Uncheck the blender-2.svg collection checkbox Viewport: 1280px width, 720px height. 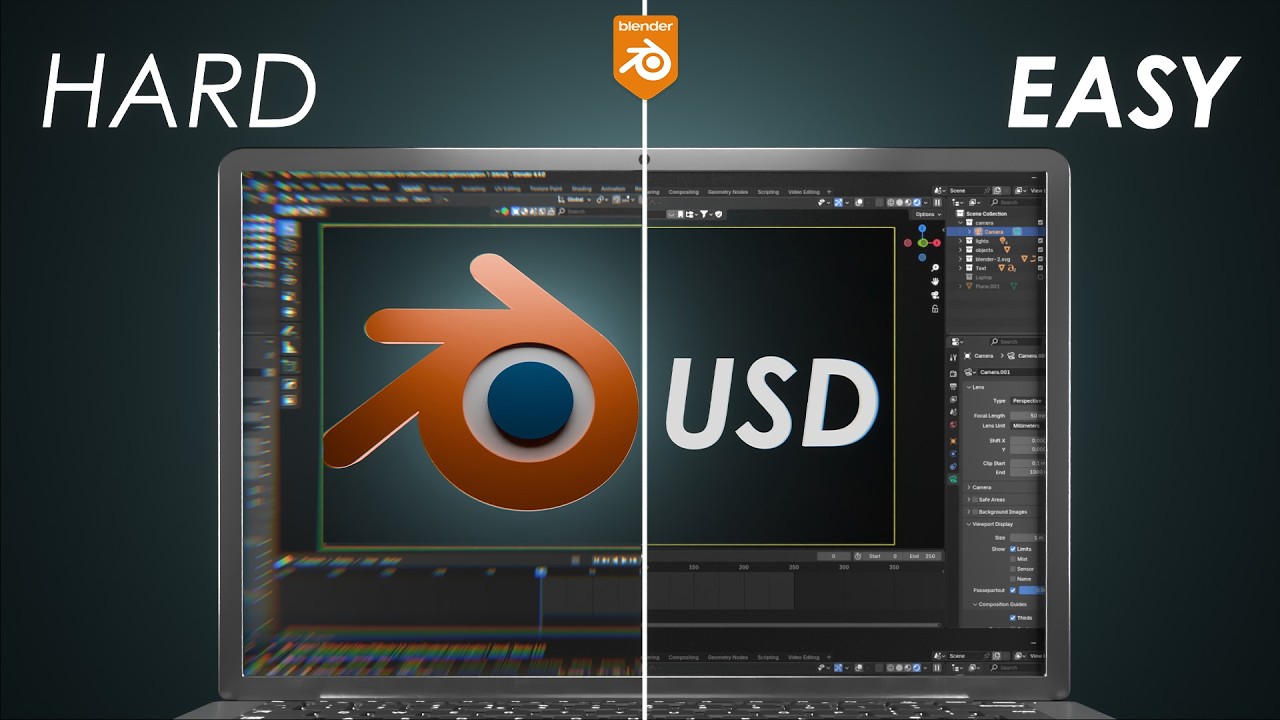(1040, 259)
